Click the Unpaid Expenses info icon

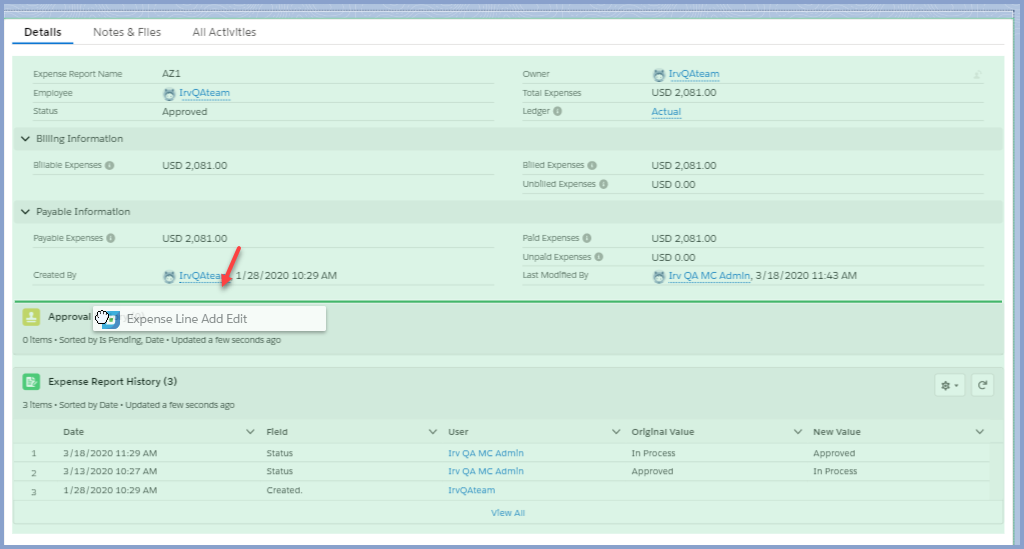click(x=599, y=257)
